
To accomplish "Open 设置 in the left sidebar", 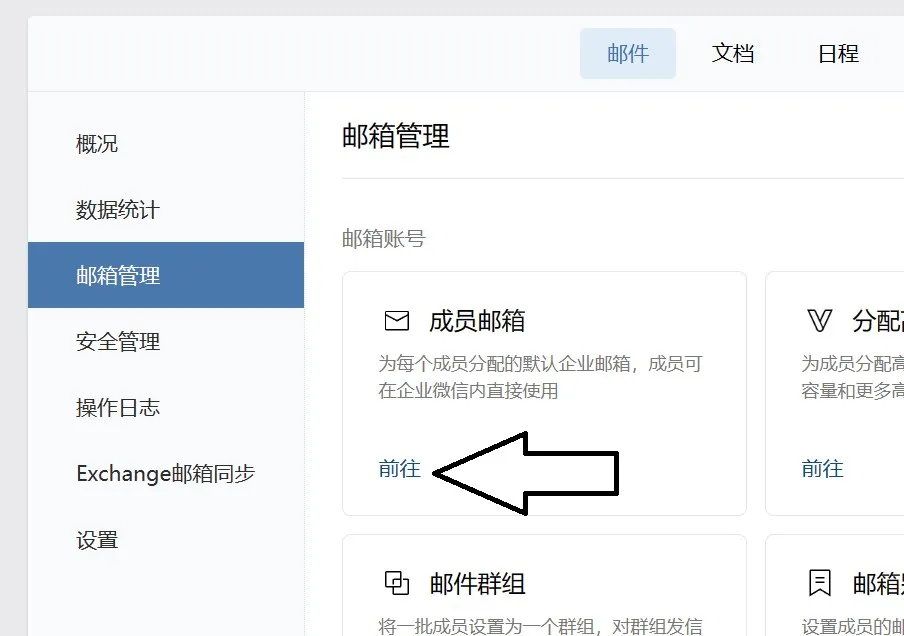I will pyautogui.click(x=97, y=540).
